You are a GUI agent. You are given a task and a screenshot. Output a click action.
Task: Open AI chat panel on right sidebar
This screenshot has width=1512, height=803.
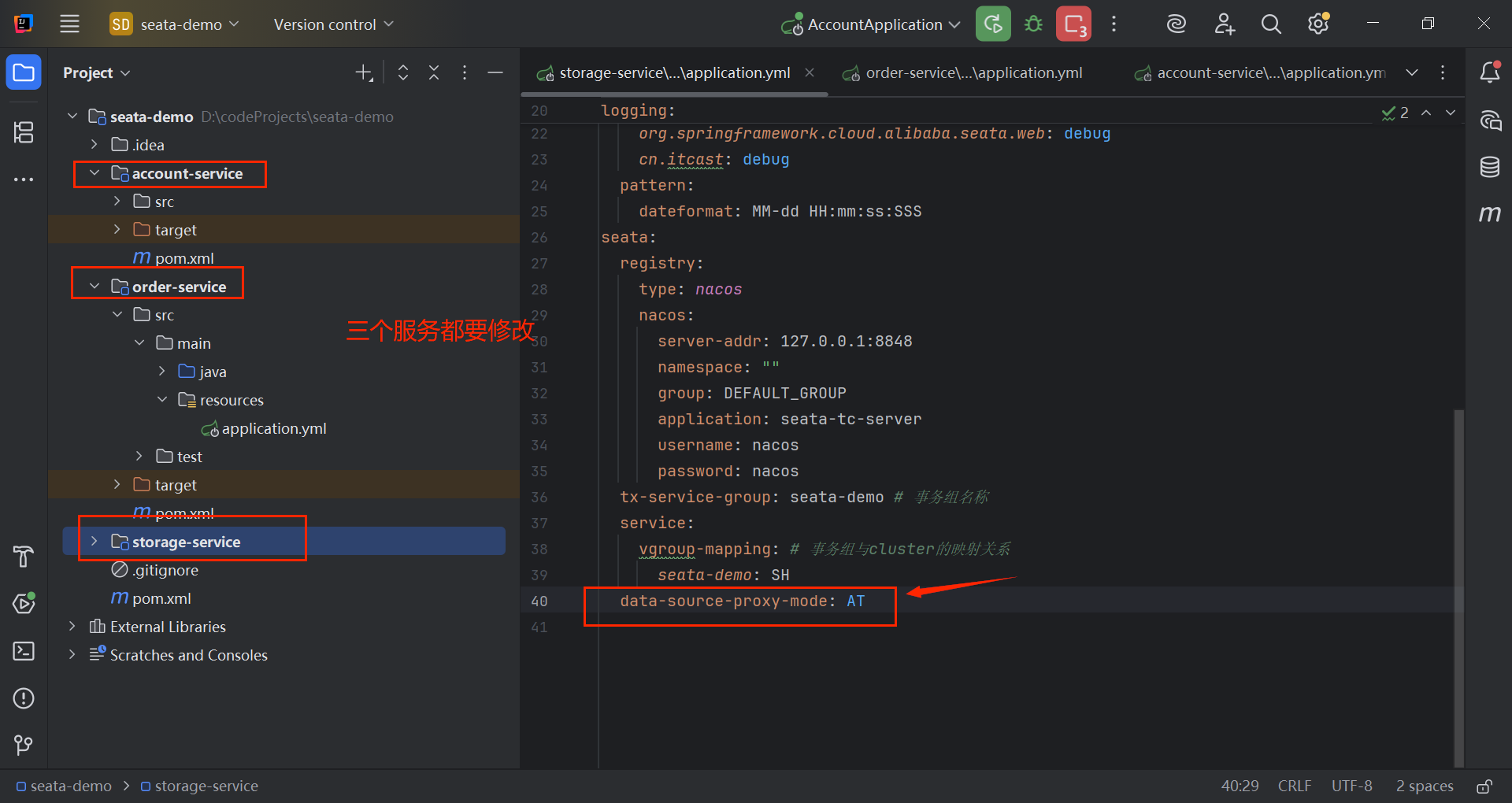[x=1489, y=120]
